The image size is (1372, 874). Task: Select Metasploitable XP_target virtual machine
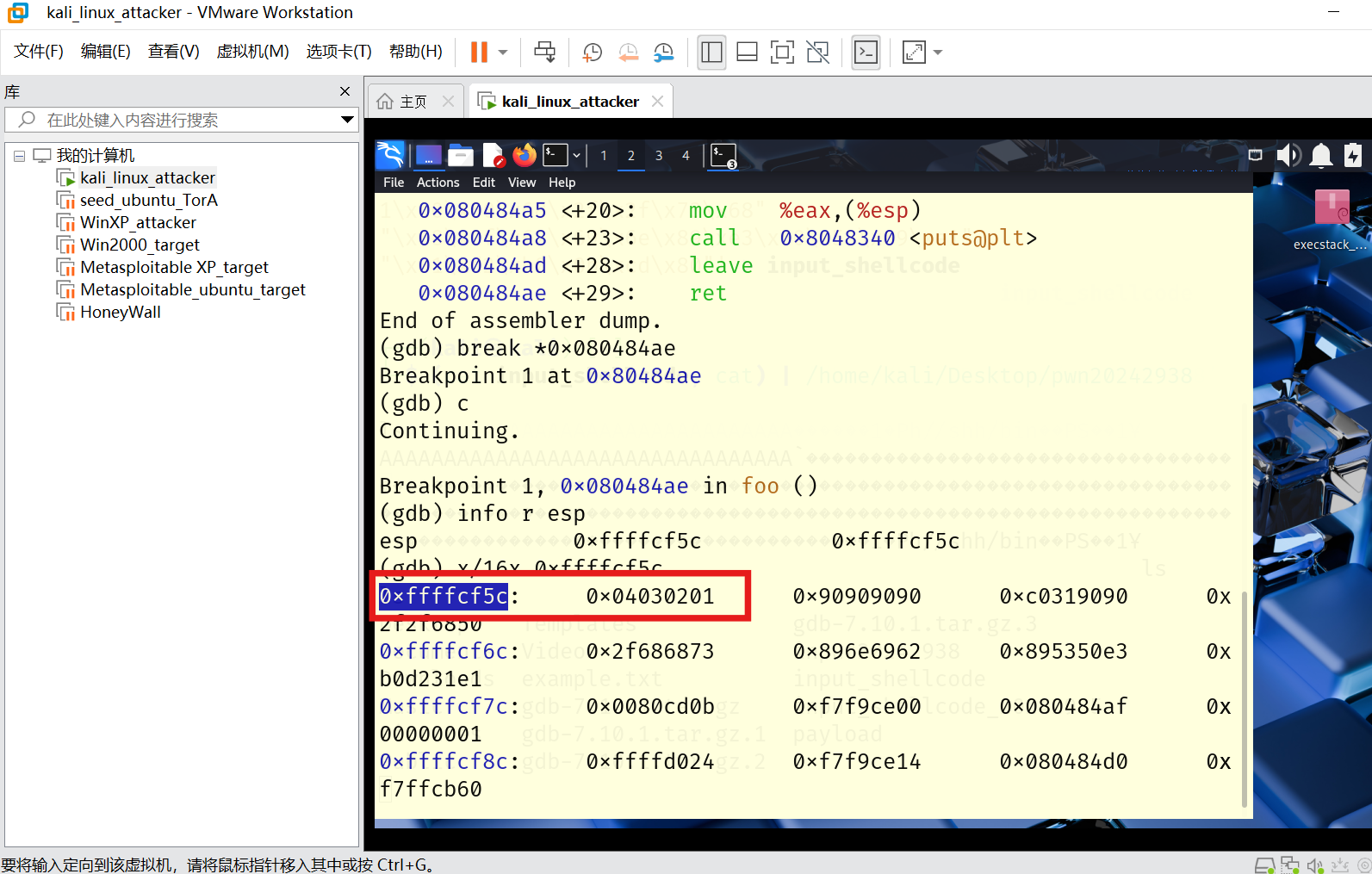pyautogui.click(x=174, y=267)
